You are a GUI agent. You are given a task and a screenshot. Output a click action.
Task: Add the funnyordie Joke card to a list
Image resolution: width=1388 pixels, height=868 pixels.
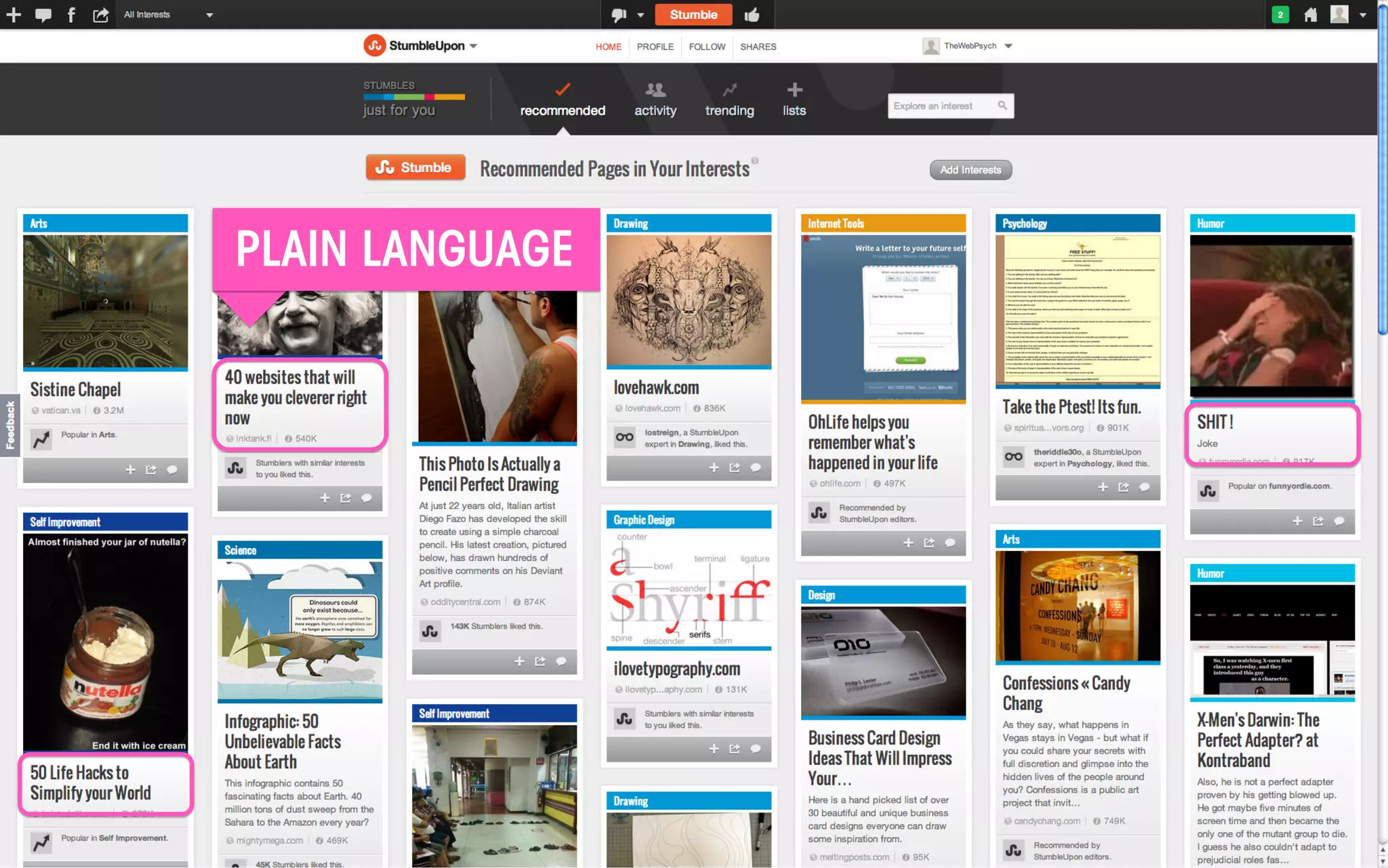point(1297,521)
